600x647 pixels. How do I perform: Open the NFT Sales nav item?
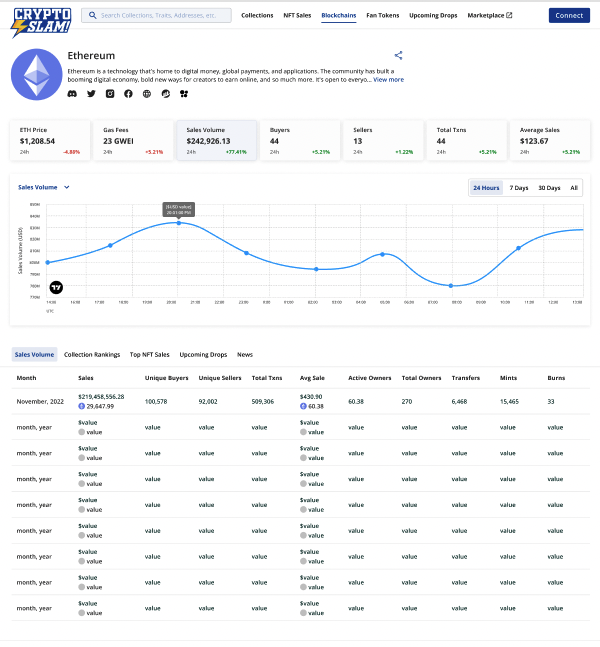(297, 15)
